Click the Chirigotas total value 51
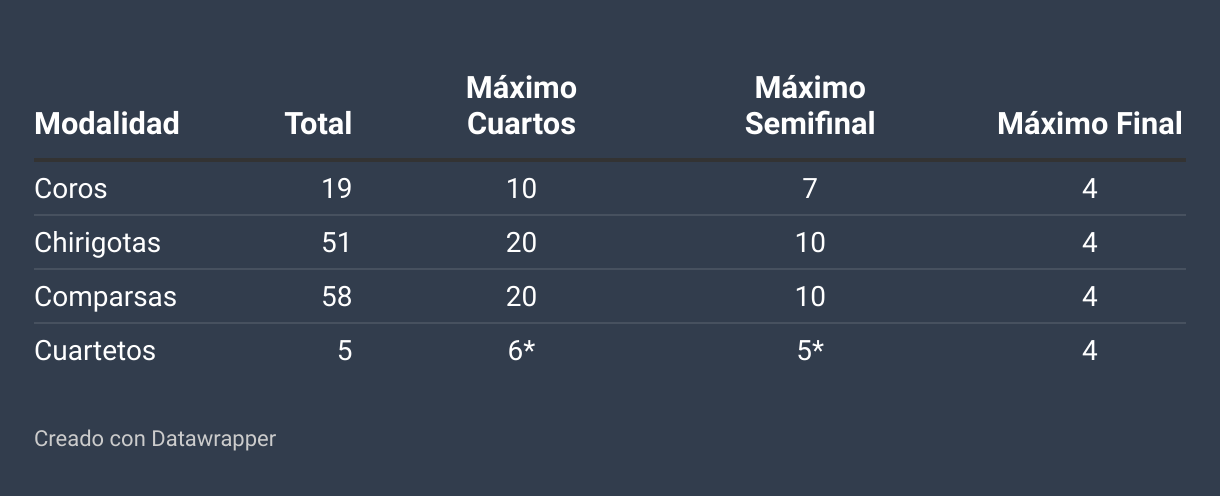The width and height of the screenshot is (1220, 496). (x=336, y=242)
